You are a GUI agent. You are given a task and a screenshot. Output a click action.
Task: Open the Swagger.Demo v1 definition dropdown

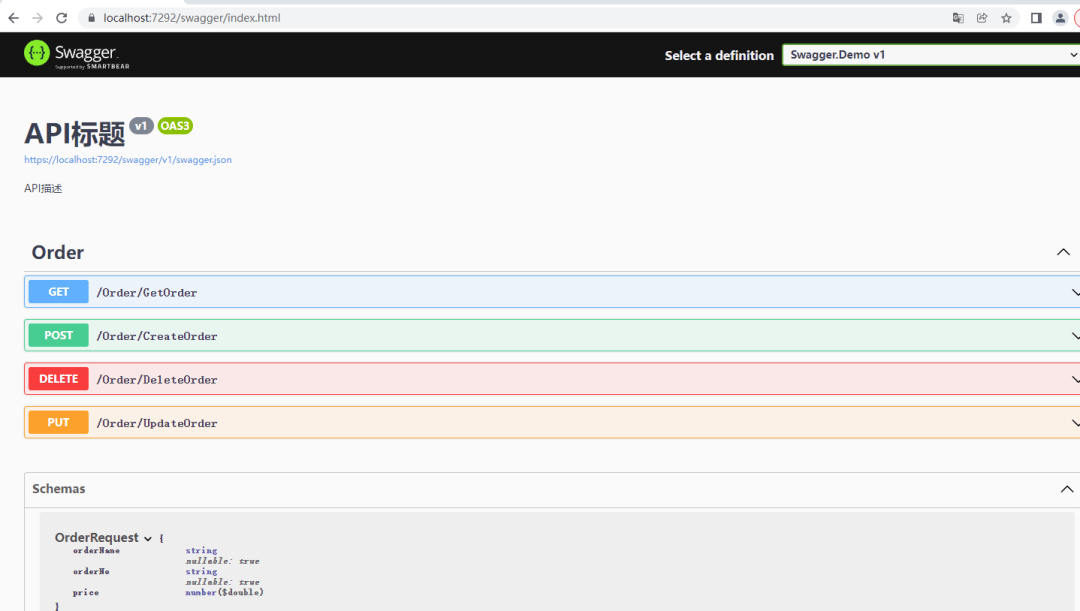[x=931, y=55]
